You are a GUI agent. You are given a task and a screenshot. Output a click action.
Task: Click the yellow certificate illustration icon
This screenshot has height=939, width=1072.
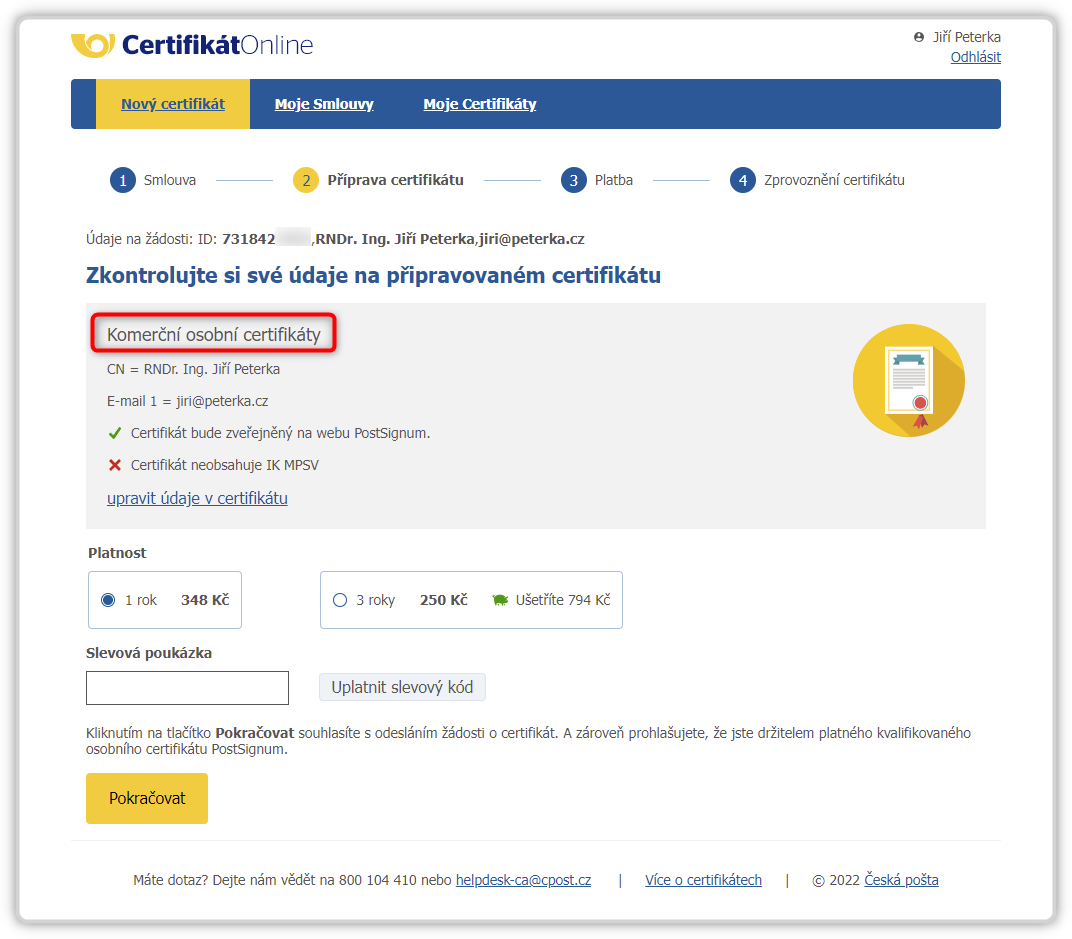click(909, 380)
